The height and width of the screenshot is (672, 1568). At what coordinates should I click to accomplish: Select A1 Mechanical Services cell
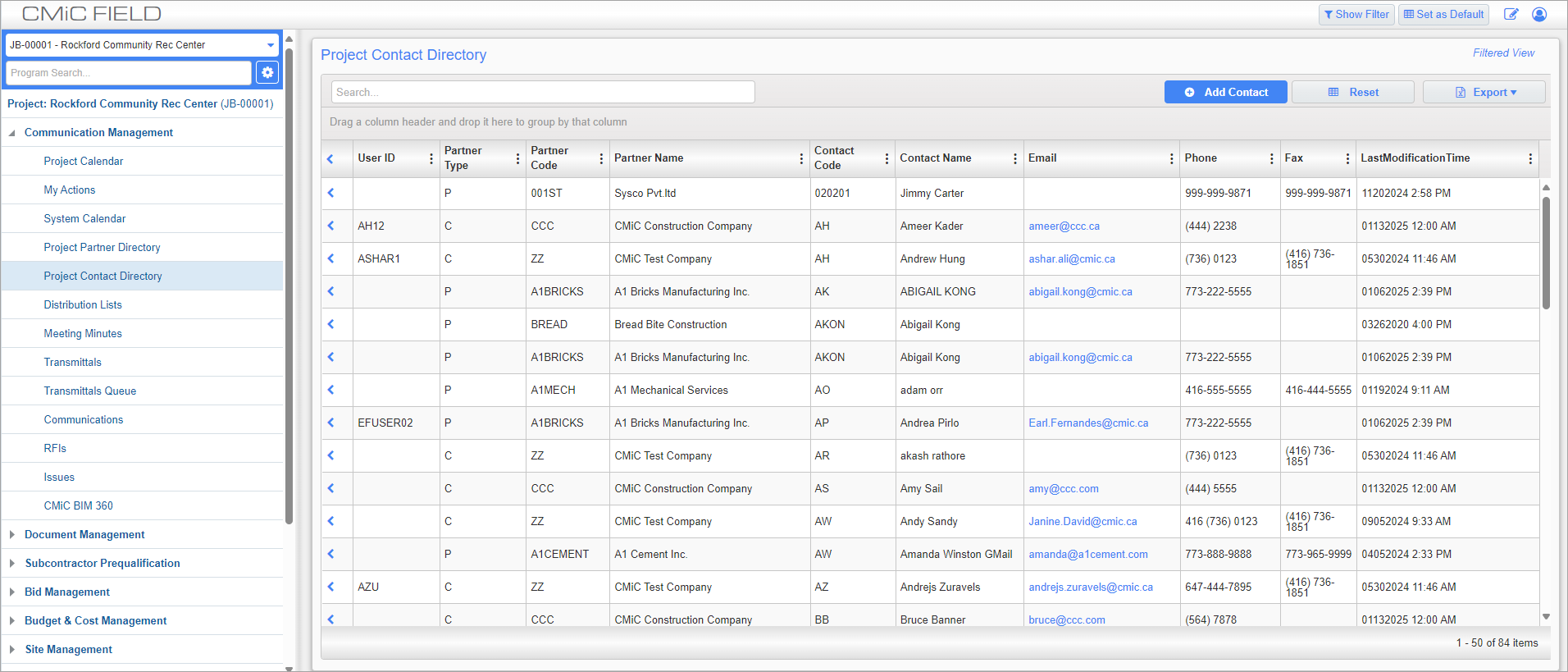coord(709,390)
